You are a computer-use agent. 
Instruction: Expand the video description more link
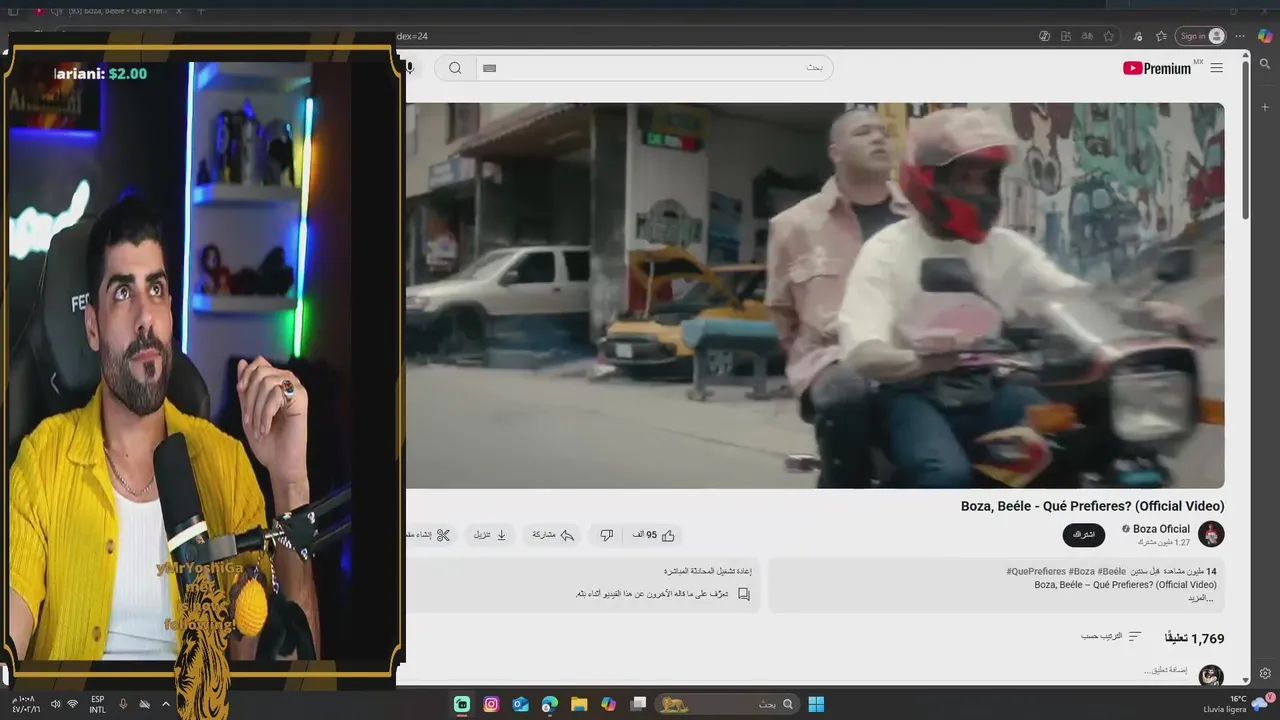pos(1200,598)
